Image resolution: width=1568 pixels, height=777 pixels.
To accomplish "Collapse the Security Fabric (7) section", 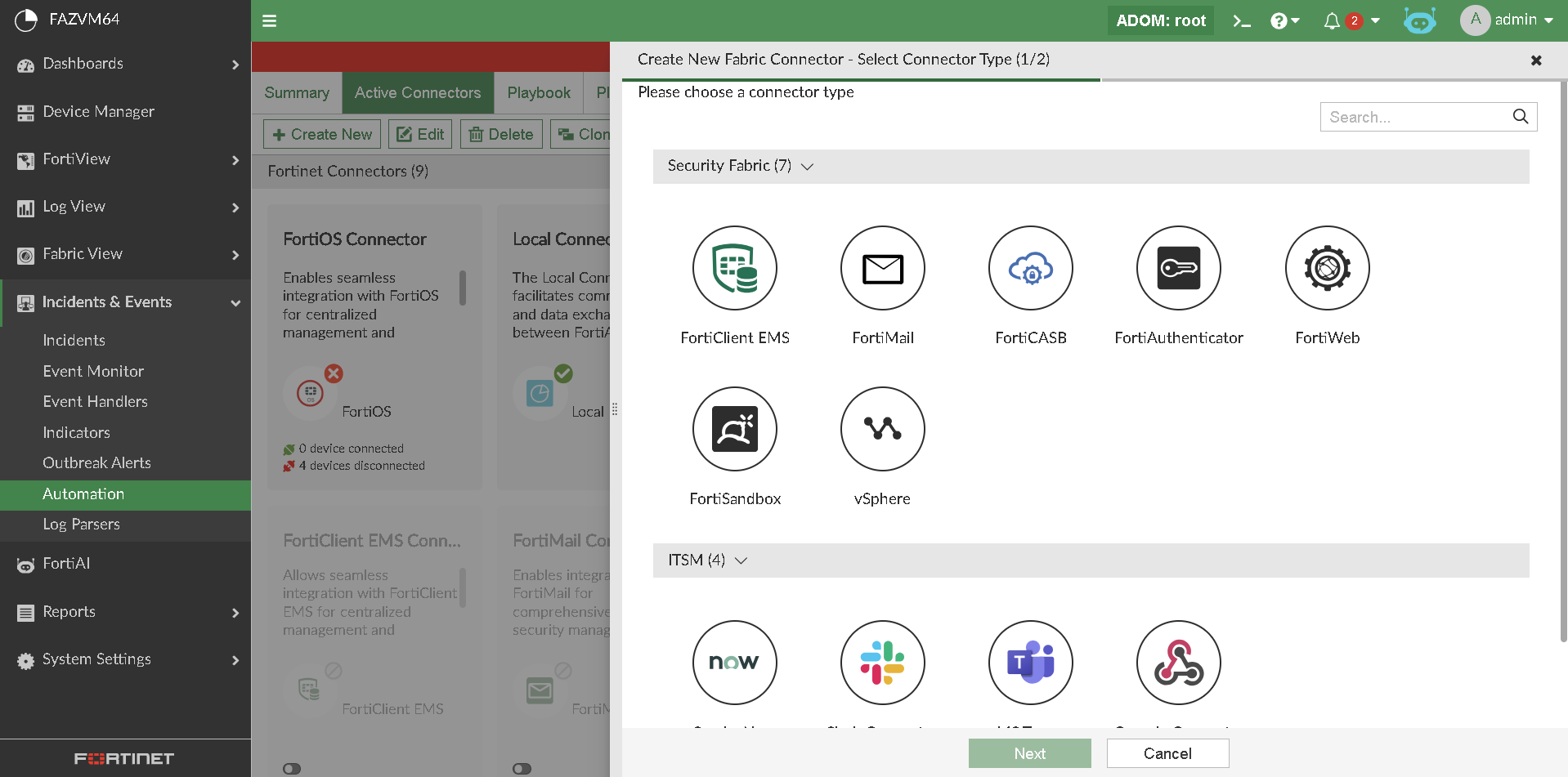I will click(x=807, y=166).
